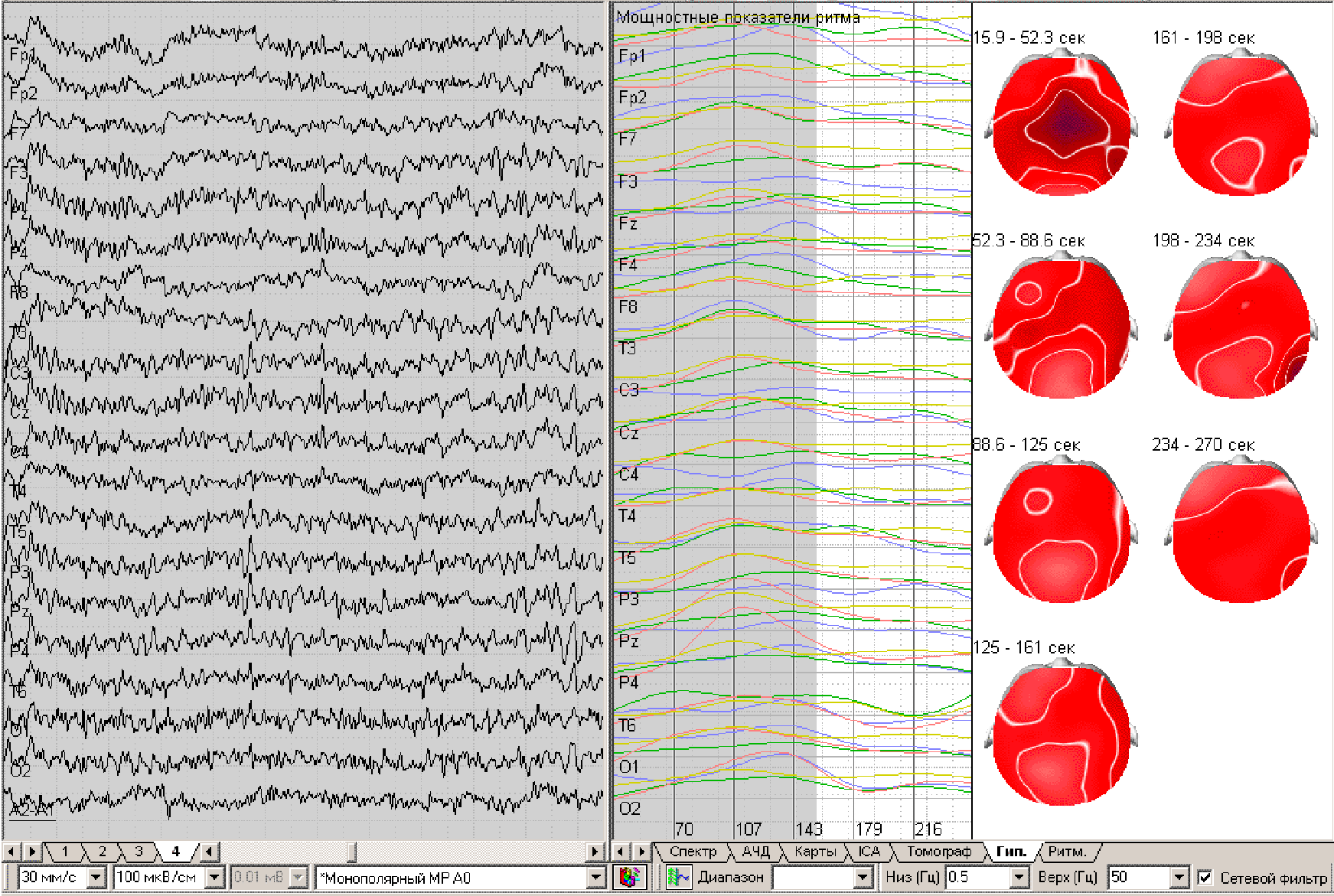The height and width of the screenshot is (896, 1334).
Task: Open the Томограф tab
Action: pyautogui.click(x=938, y=852)
